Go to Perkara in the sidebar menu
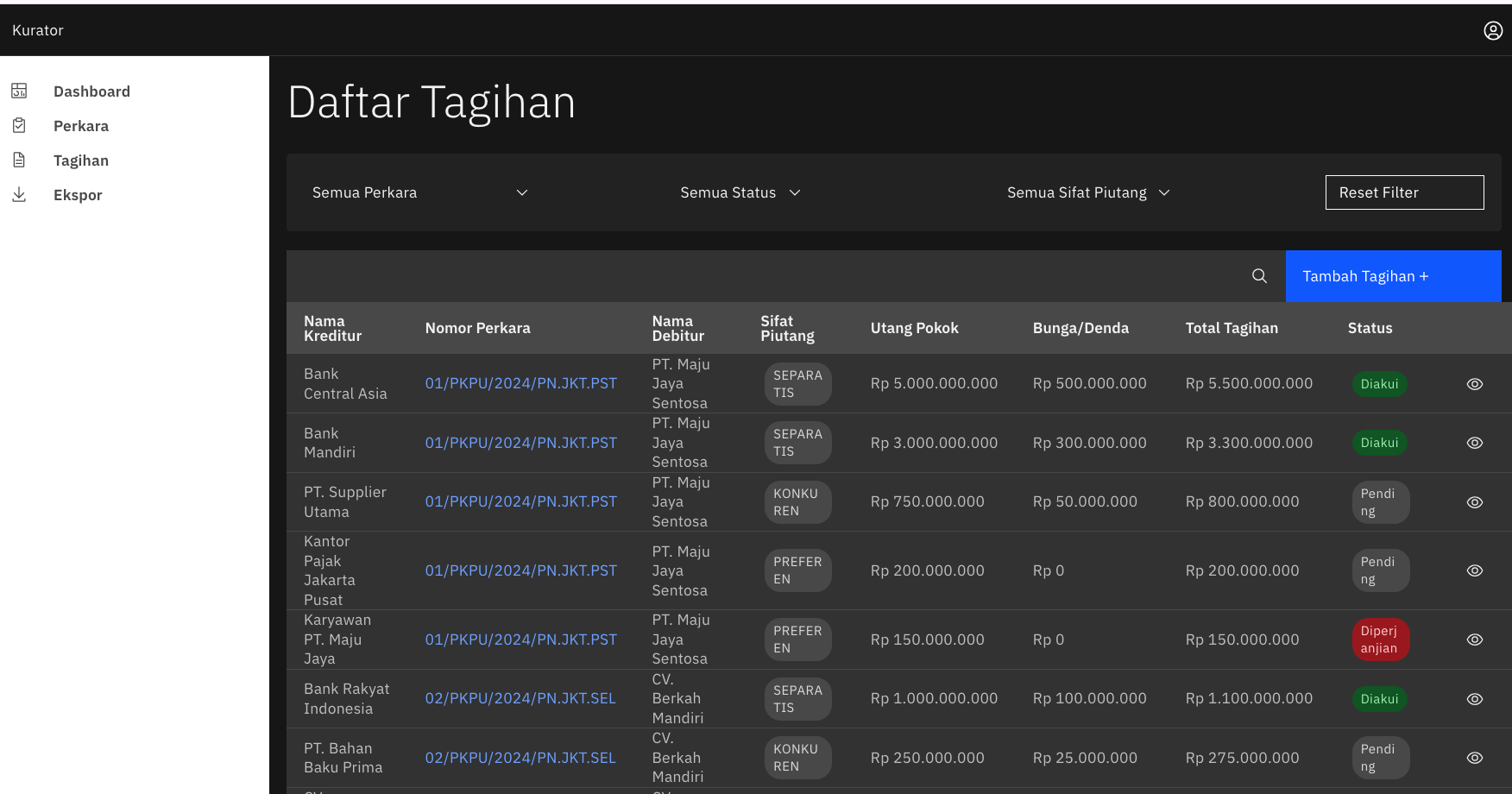The image size is (1512, 794). 81,126
